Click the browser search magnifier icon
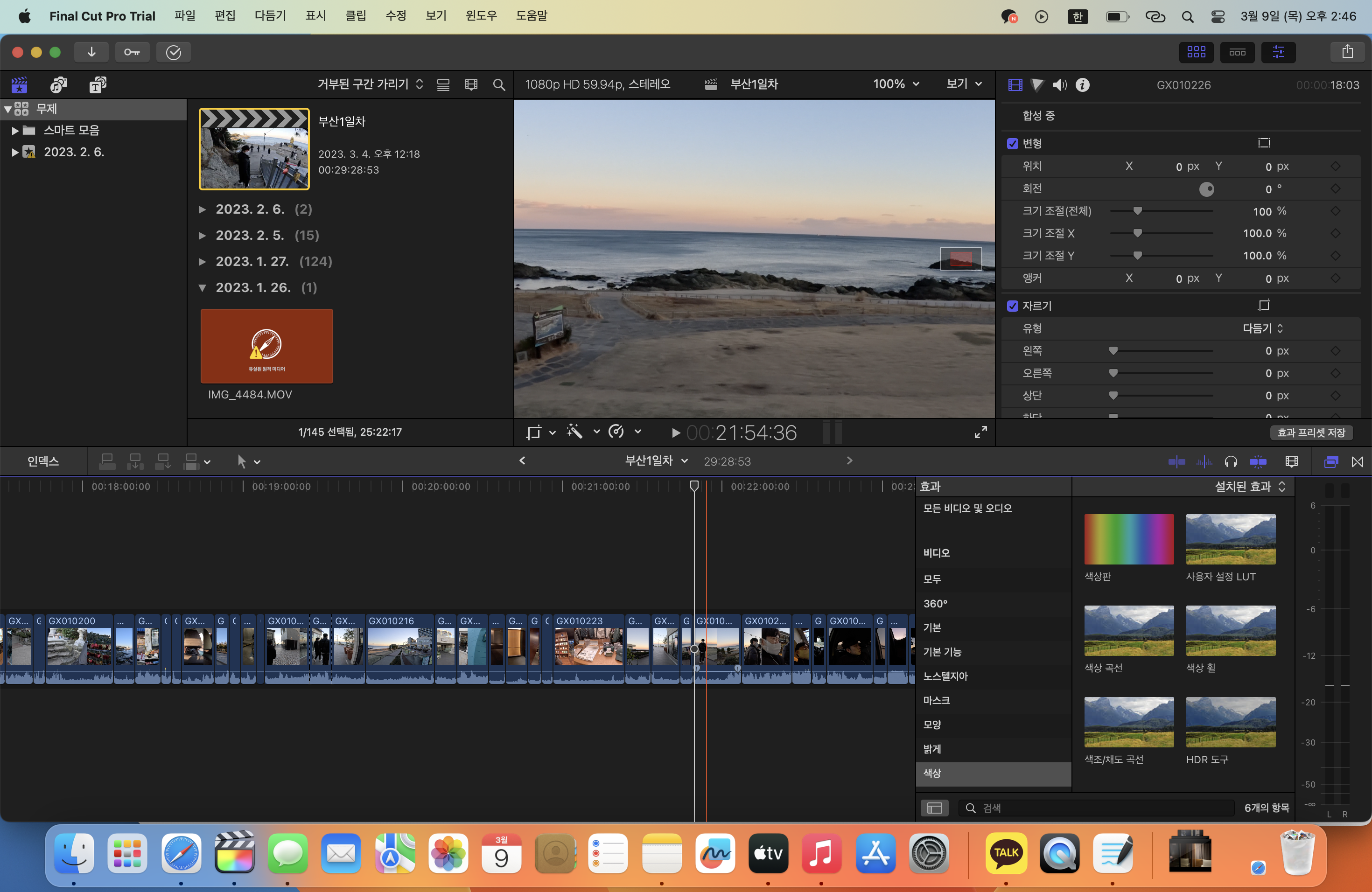Screen dimensions: 1372x892 [x=499, y=85]
